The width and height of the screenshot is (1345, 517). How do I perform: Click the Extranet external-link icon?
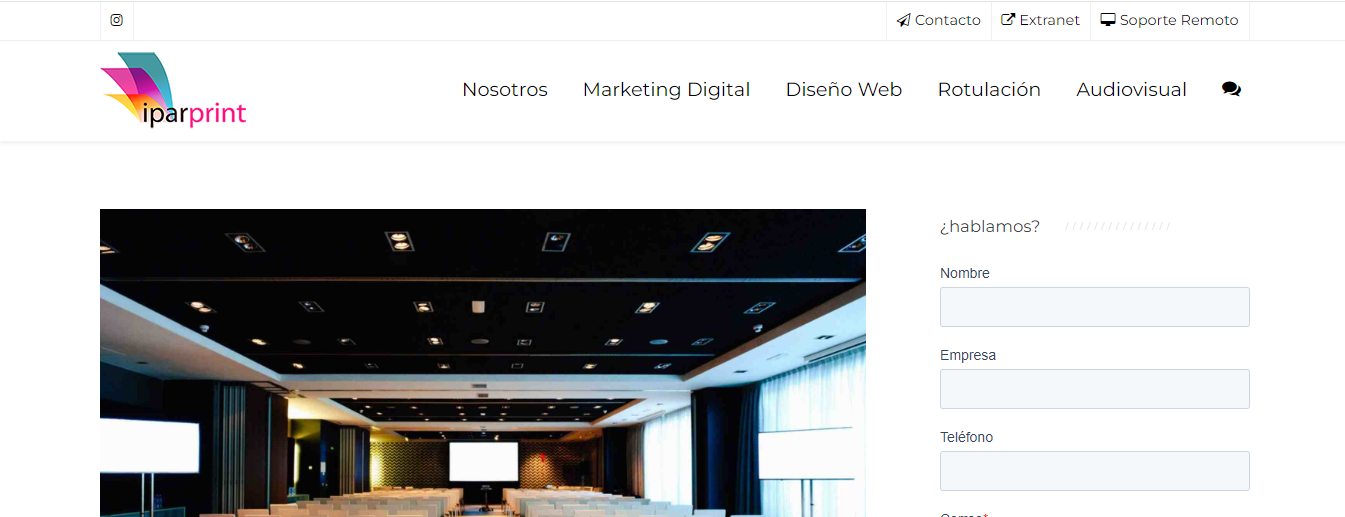[1008, 20]
